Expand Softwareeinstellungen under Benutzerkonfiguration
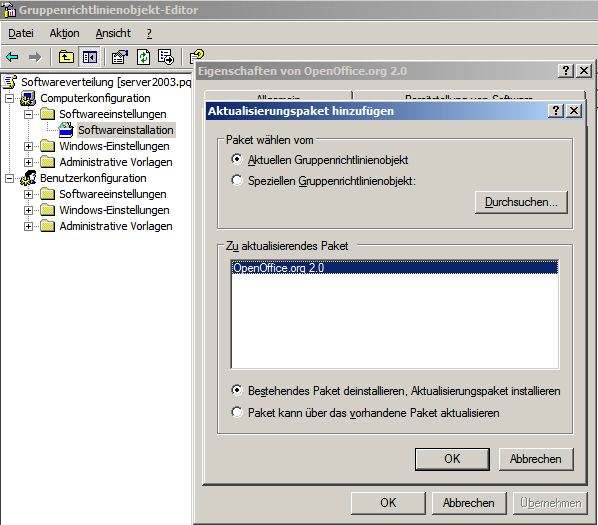Image resolution: width=598 pixels, height=525 pixels. coord(28,194)
